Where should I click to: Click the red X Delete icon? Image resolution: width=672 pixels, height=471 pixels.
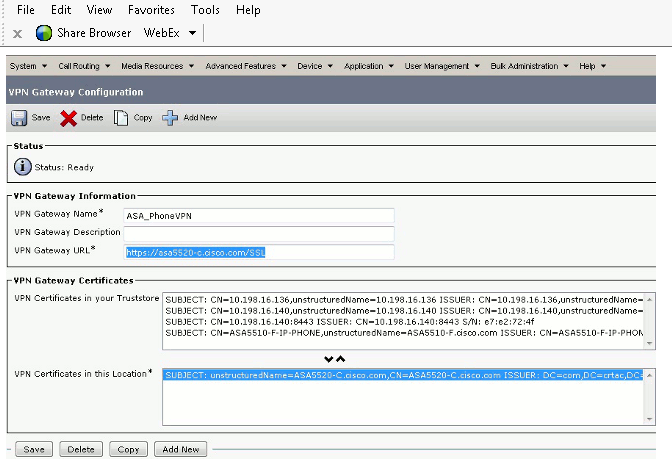[x=69, y=118]
